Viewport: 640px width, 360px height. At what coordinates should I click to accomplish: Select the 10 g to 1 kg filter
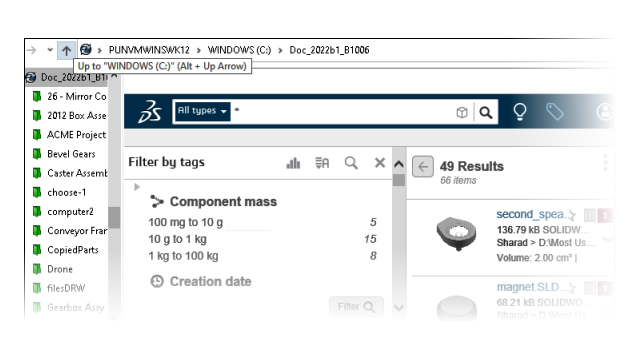pyautogui.click(x=262, y=239)
